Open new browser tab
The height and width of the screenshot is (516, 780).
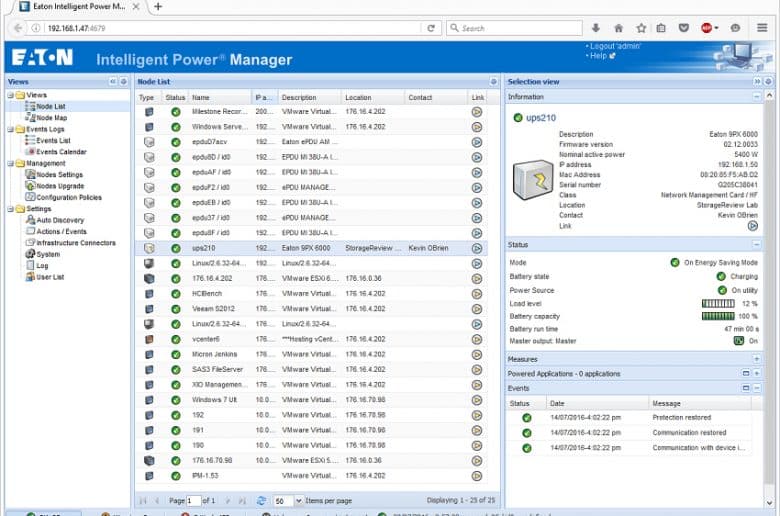tap(158, 6)
